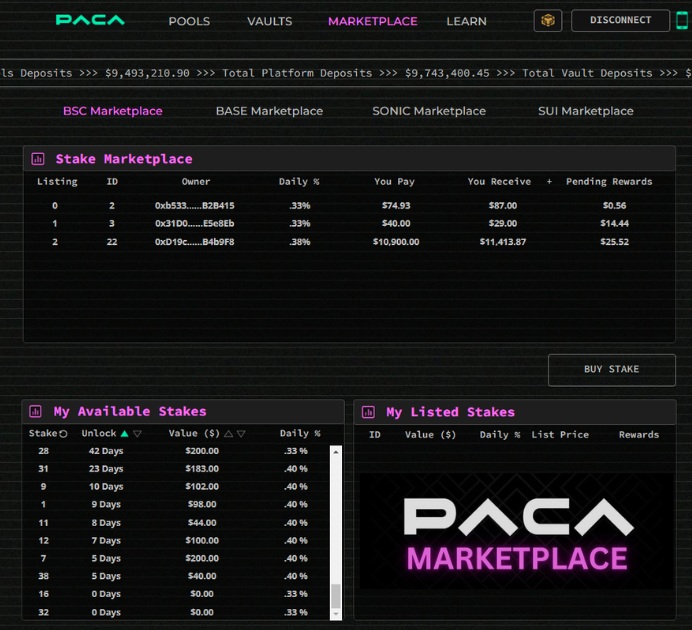The width and height of the screenshot is (692, 630).
Task: Click the $25.52 pending rewards value
Action: point(614,242)
